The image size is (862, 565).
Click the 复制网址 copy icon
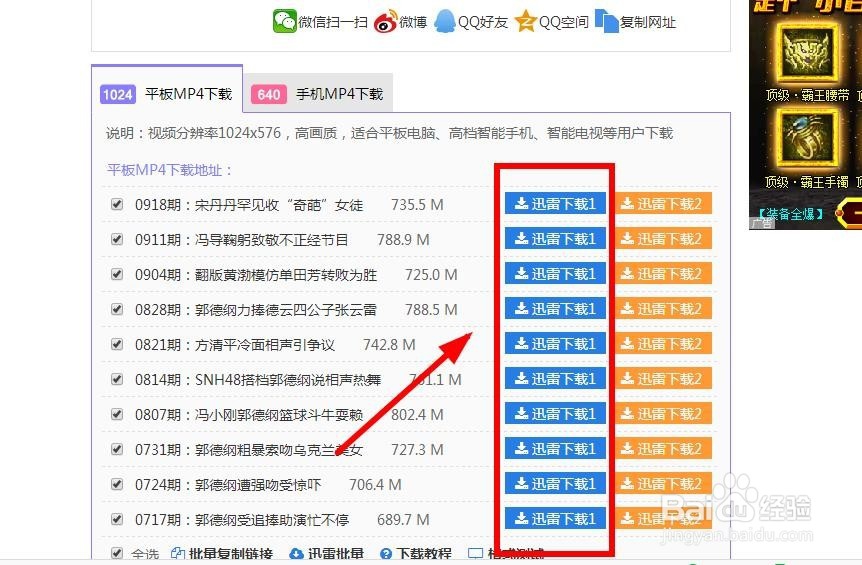click(607, 21)
